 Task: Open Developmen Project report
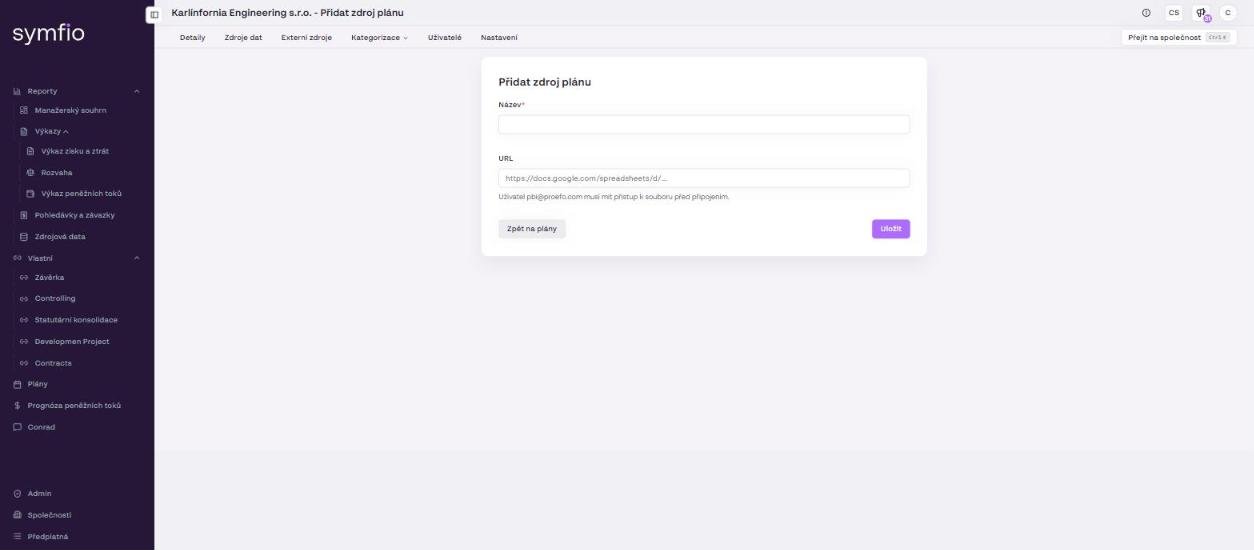coord(72,341)
